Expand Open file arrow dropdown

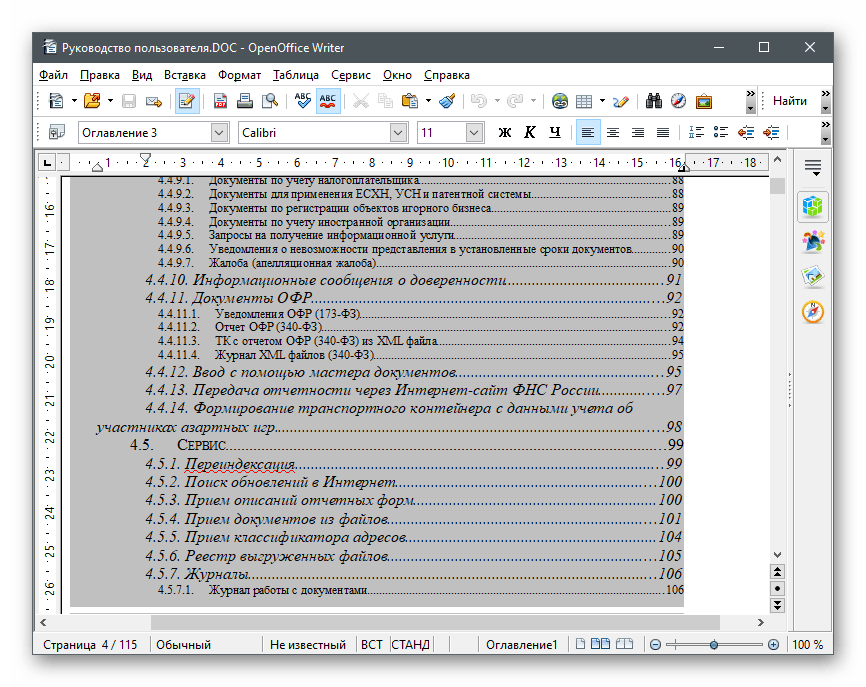(x=110, y=101)
